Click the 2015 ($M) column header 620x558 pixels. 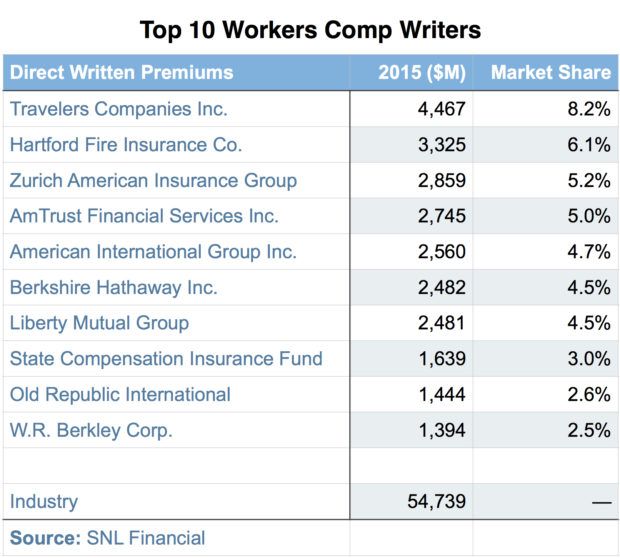422,72
